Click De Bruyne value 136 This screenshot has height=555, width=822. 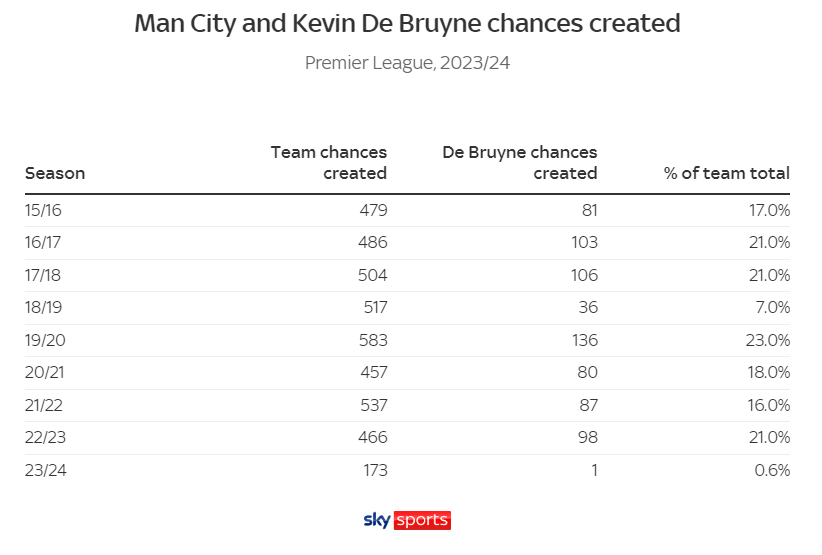point(585,340)
